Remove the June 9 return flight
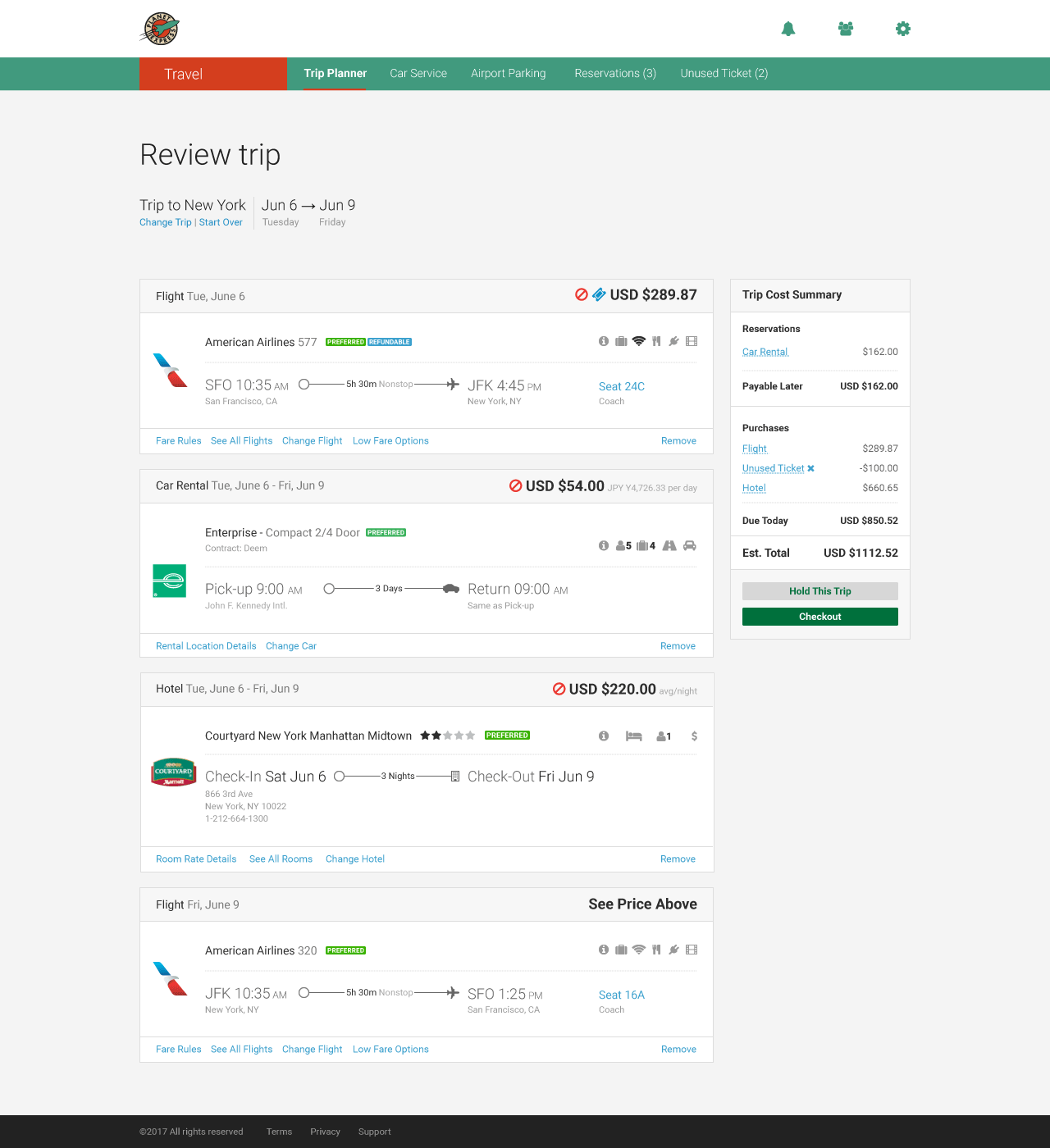Screen dimensions: 1050x1148 click(678, 1049)
